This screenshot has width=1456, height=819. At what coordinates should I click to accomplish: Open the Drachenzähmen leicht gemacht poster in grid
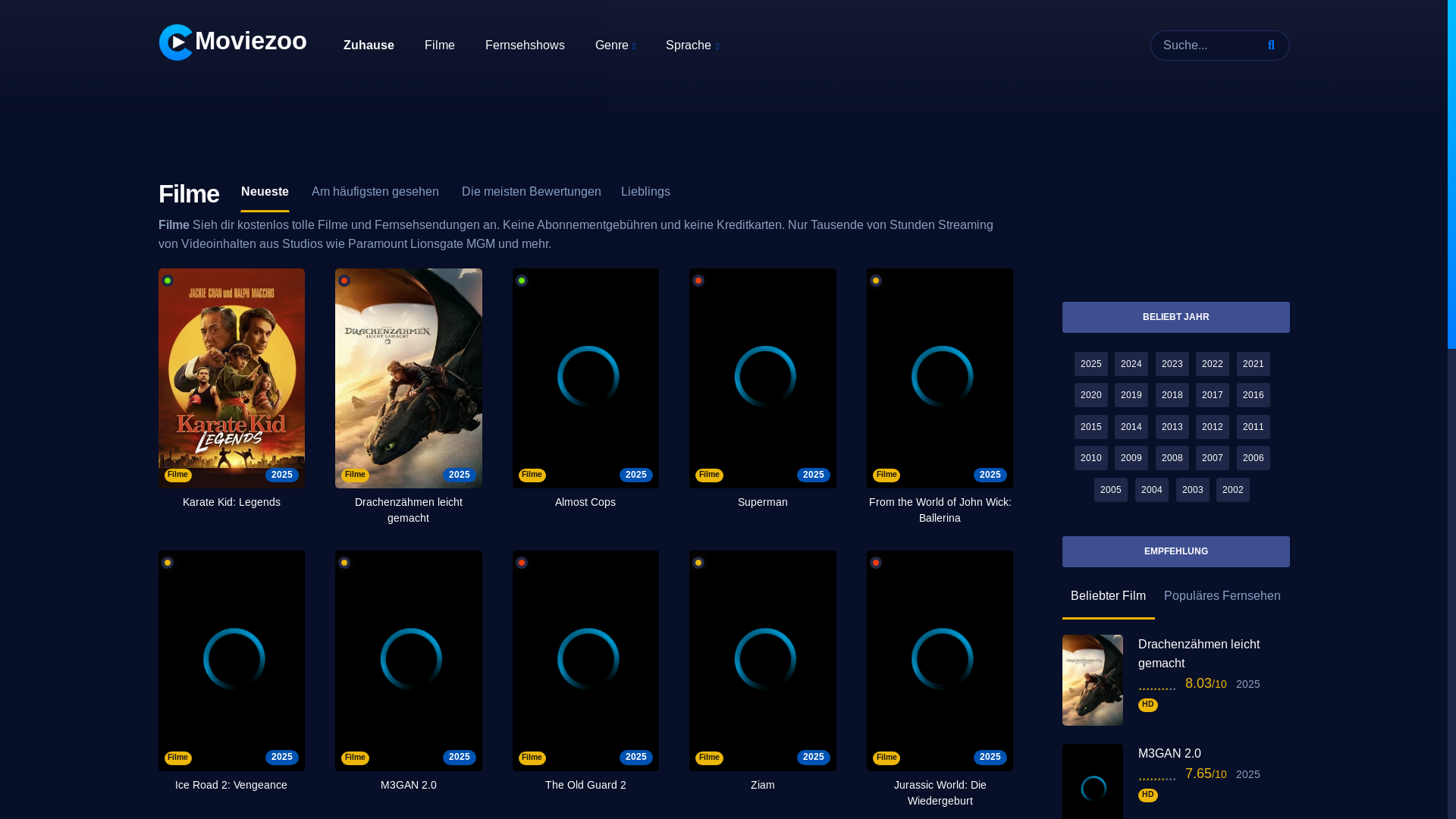(408, 378)
